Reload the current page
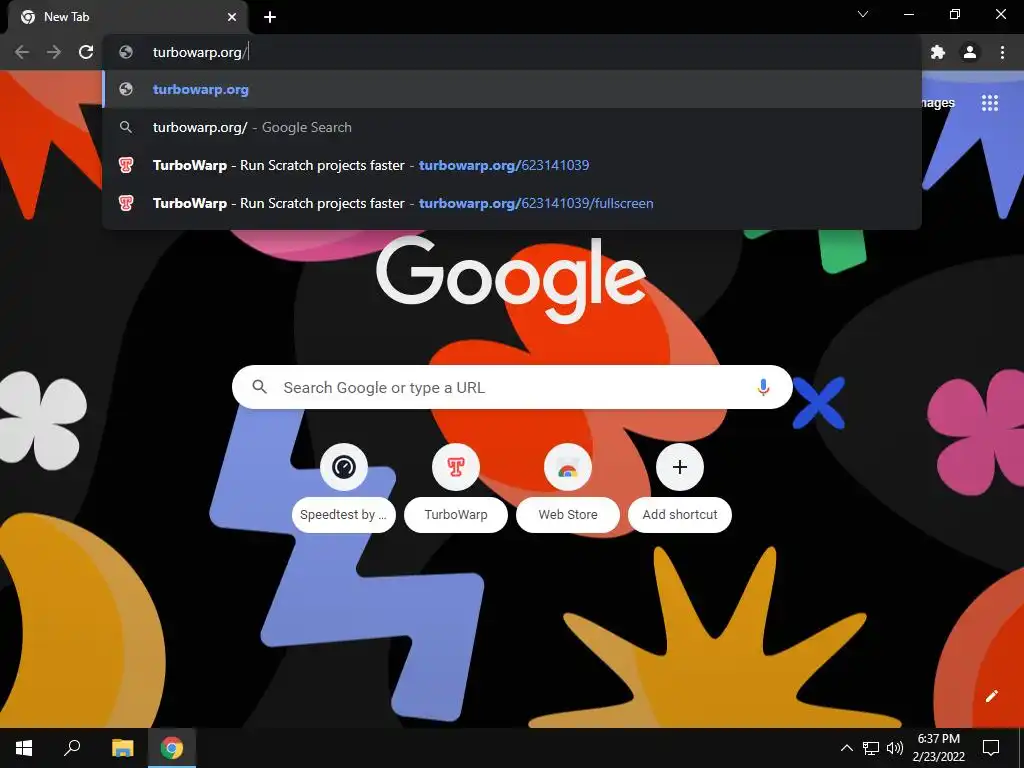1024x768 pixels. pos(86,52)
